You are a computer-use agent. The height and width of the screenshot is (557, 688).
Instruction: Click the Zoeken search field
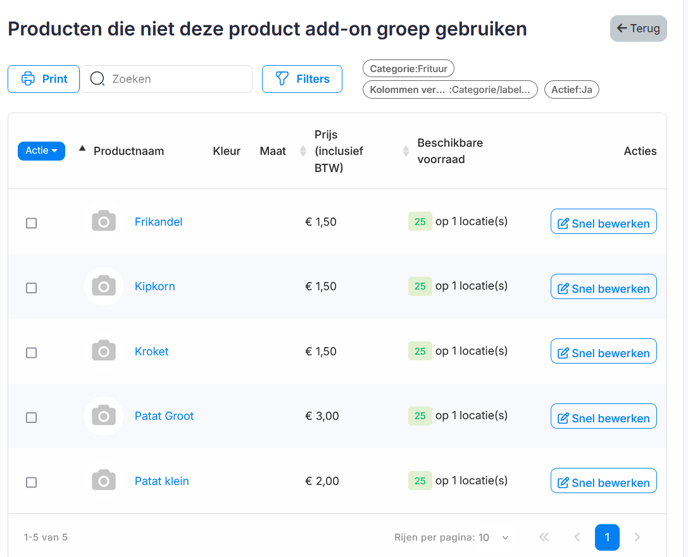coord(166,79)
